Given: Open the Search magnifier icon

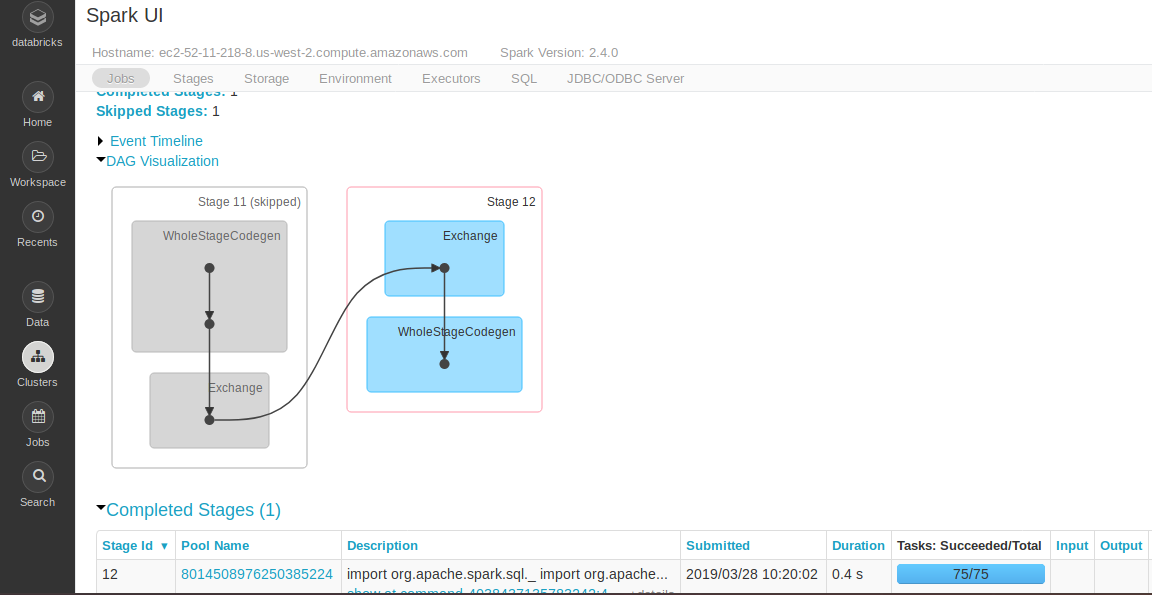Looking at the screenshot, I should (37, 477).
